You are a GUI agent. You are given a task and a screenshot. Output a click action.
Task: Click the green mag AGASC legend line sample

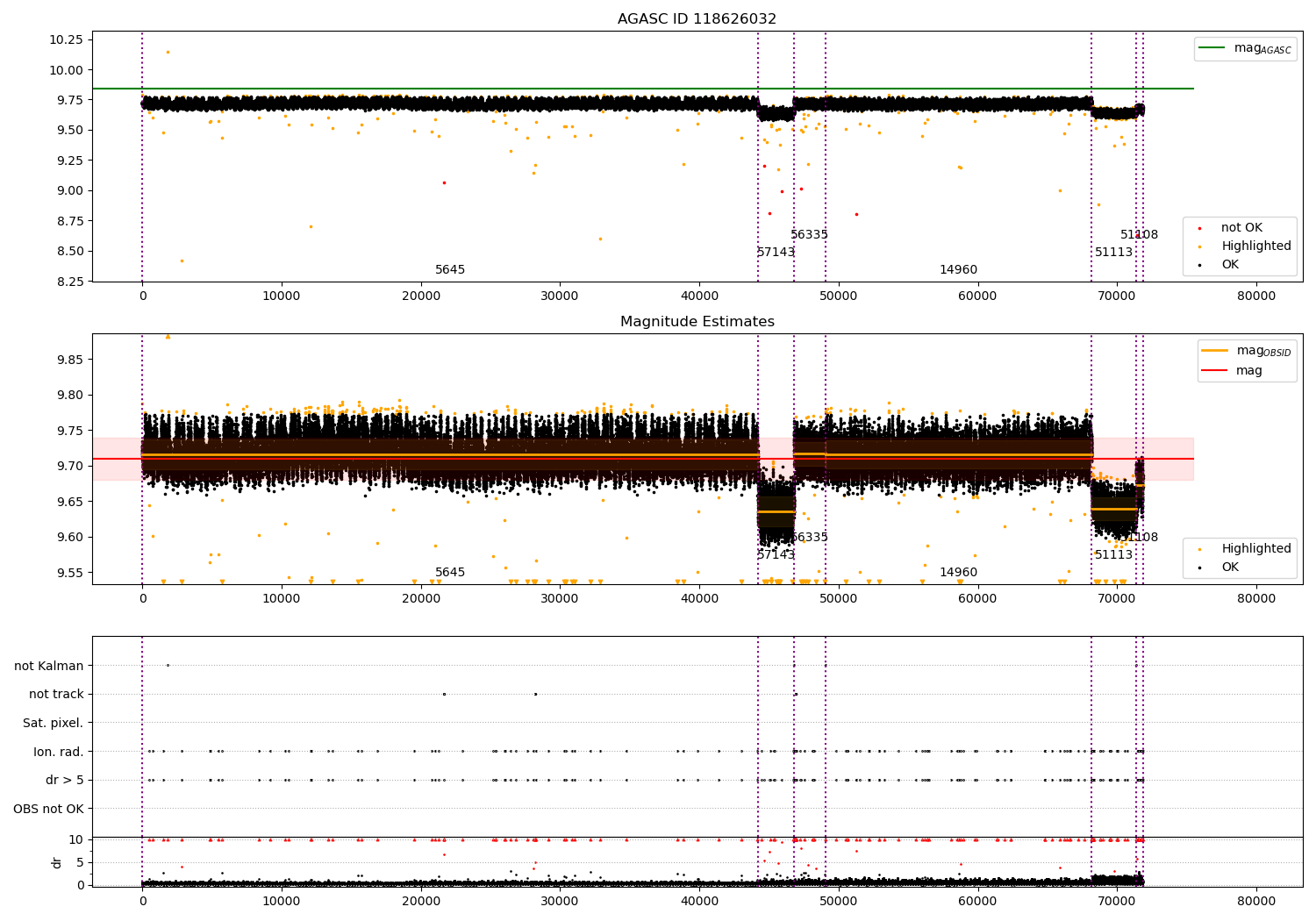1213,48
